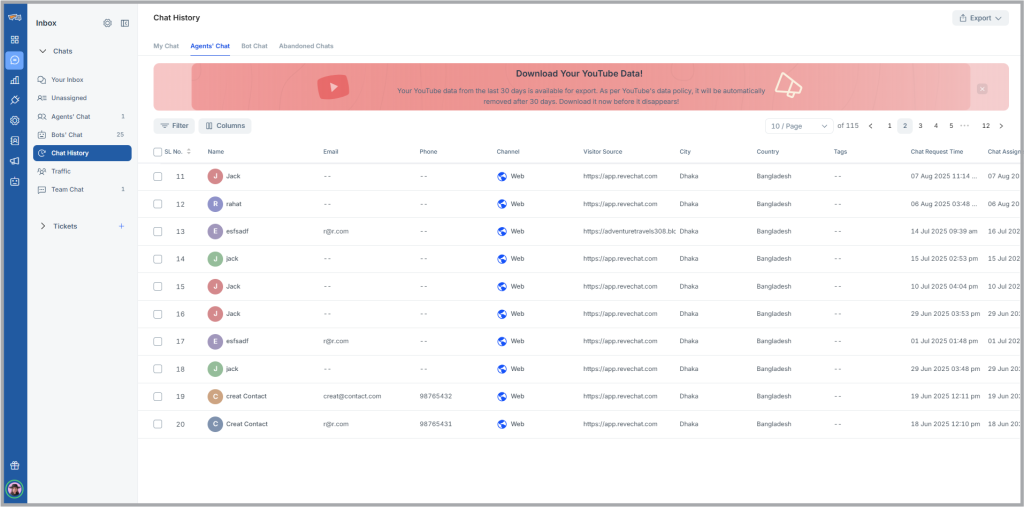Viewport: 1024px width, 507px height.
Task: Open the 10 / Page dropdown
Action: point(798,126)
